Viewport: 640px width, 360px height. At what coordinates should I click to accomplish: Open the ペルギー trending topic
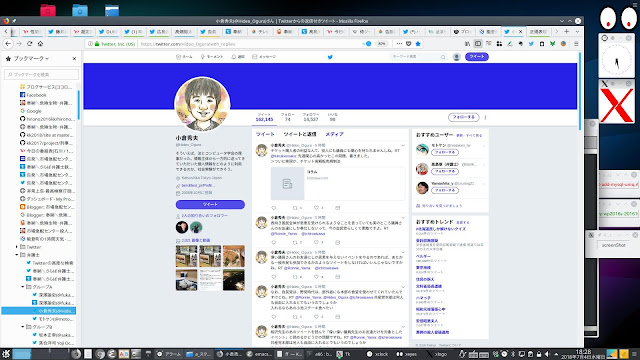coord(423,256)
